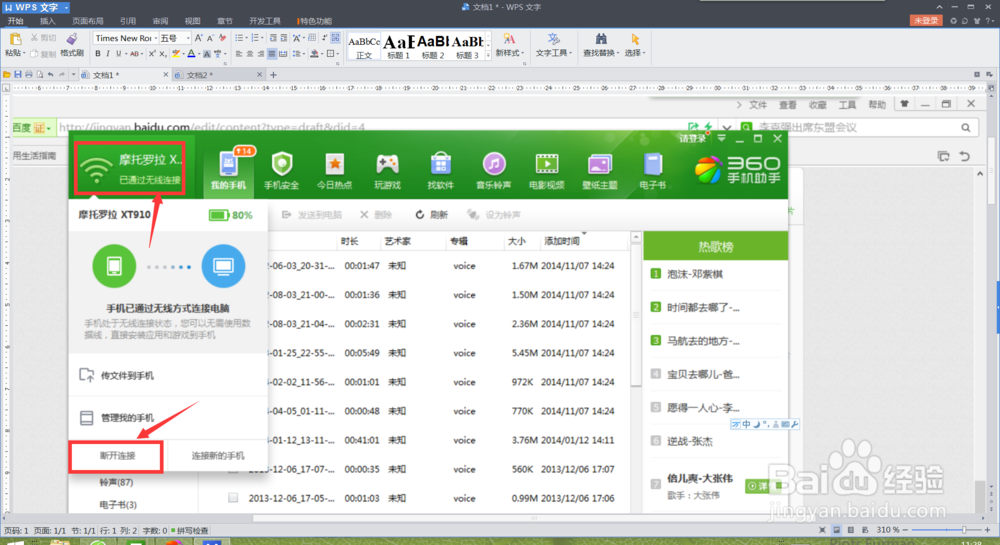Open 360 assistant main menu dropdown

click(721, 138)
